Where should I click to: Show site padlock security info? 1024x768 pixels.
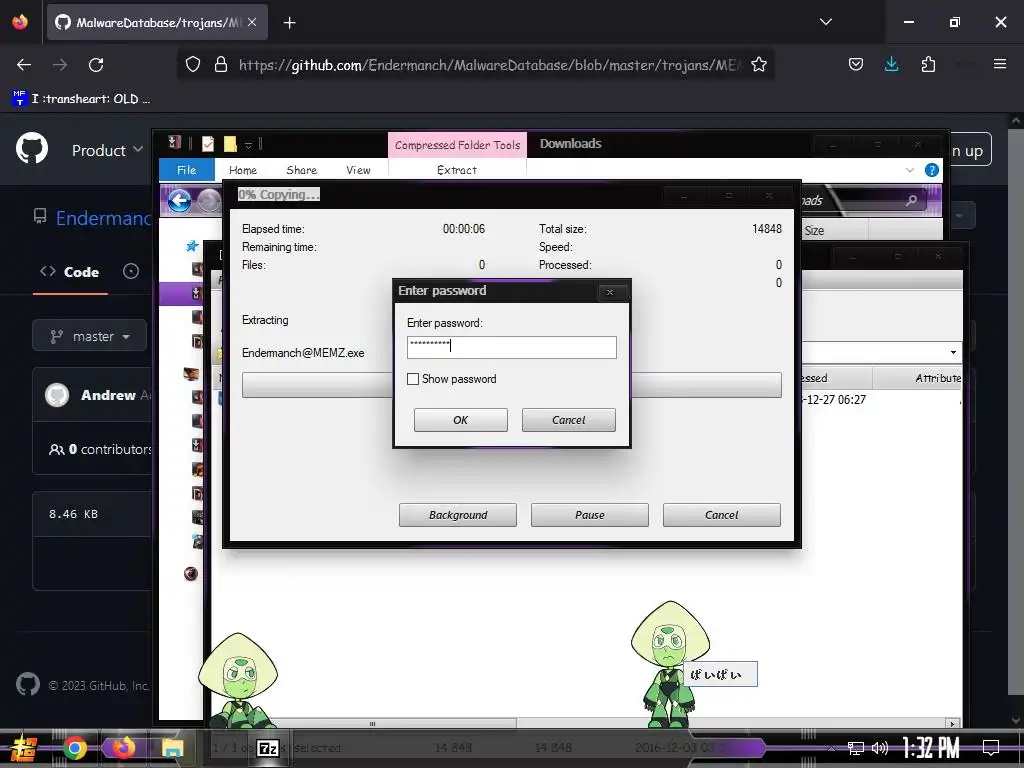[221, 65]
